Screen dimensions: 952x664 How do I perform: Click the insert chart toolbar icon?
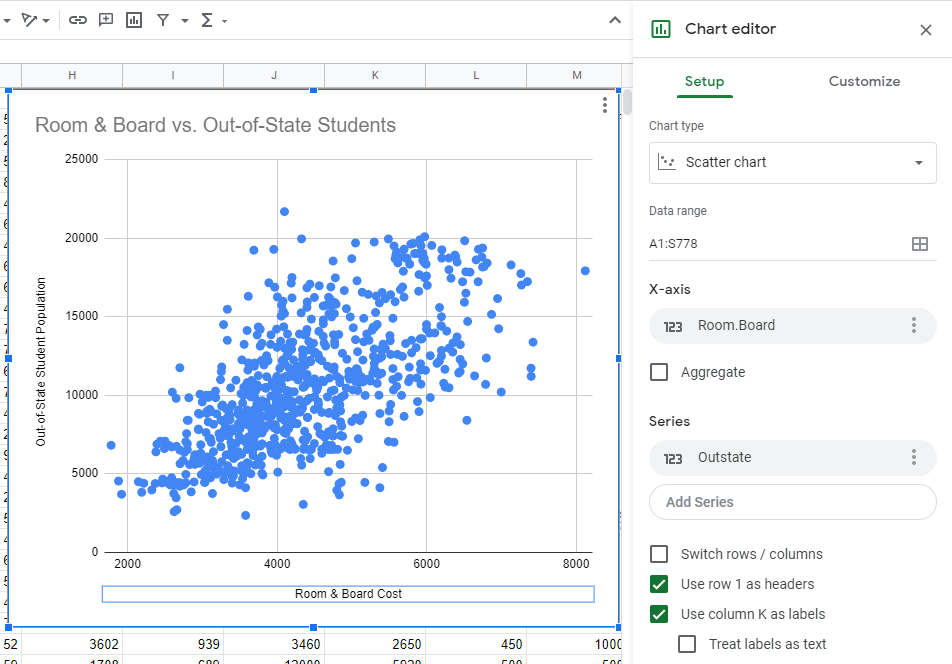[x=134, y=20]
